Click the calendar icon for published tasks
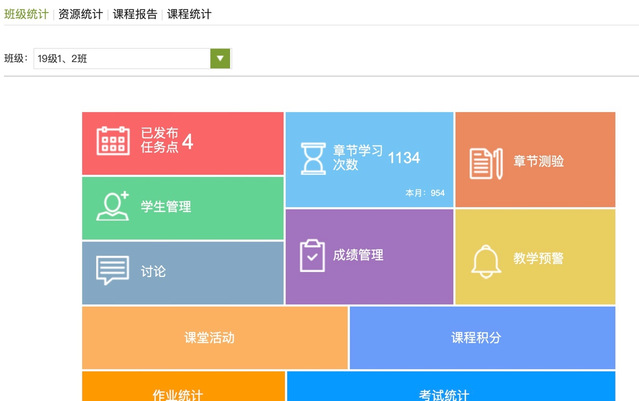The height and width of the screenshot is (401, 639). pos(113,140)
